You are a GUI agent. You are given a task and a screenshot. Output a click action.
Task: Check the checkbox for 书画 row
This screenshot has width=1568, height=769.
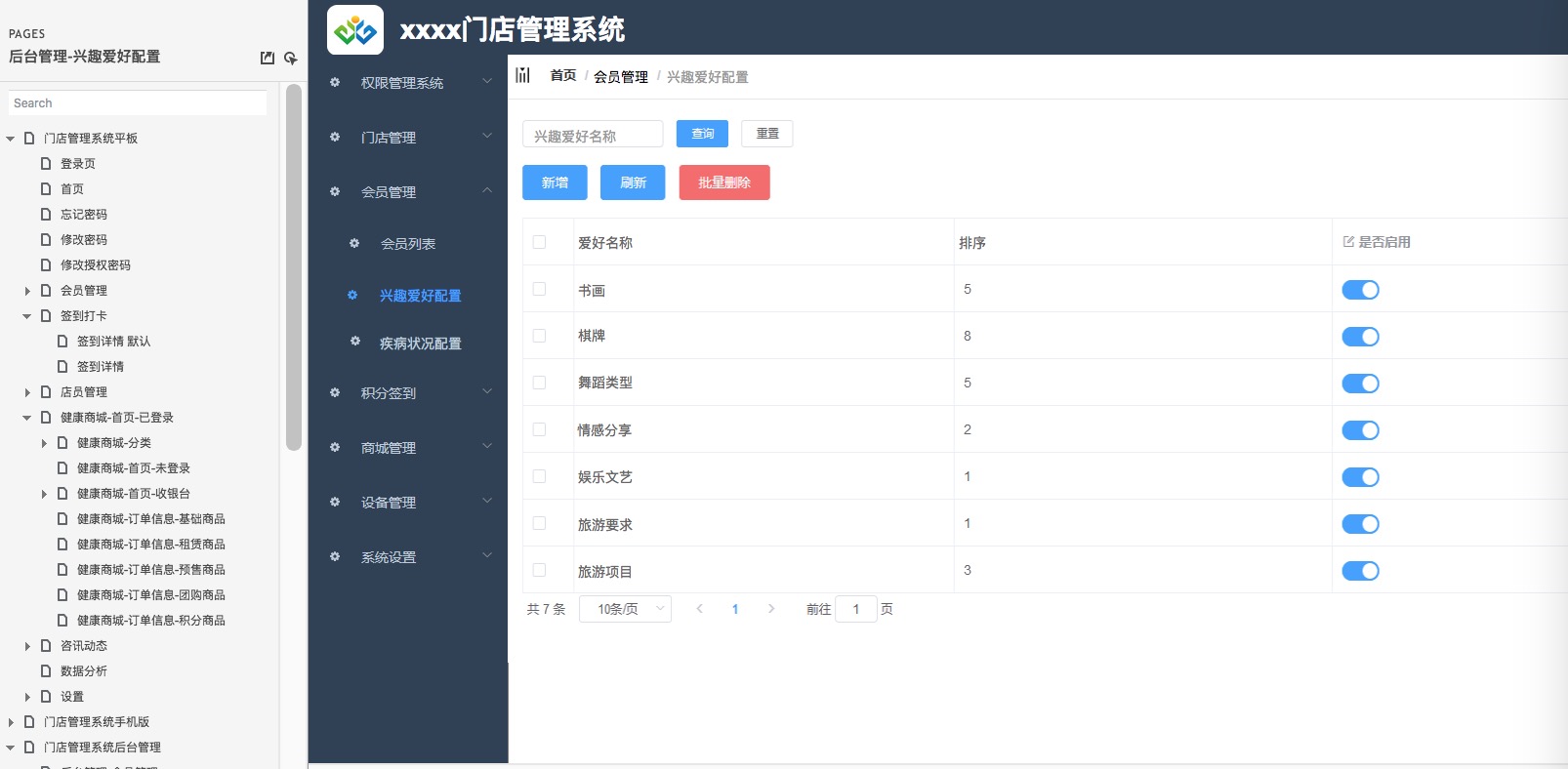pyautogui.click(x=539, y=289)
